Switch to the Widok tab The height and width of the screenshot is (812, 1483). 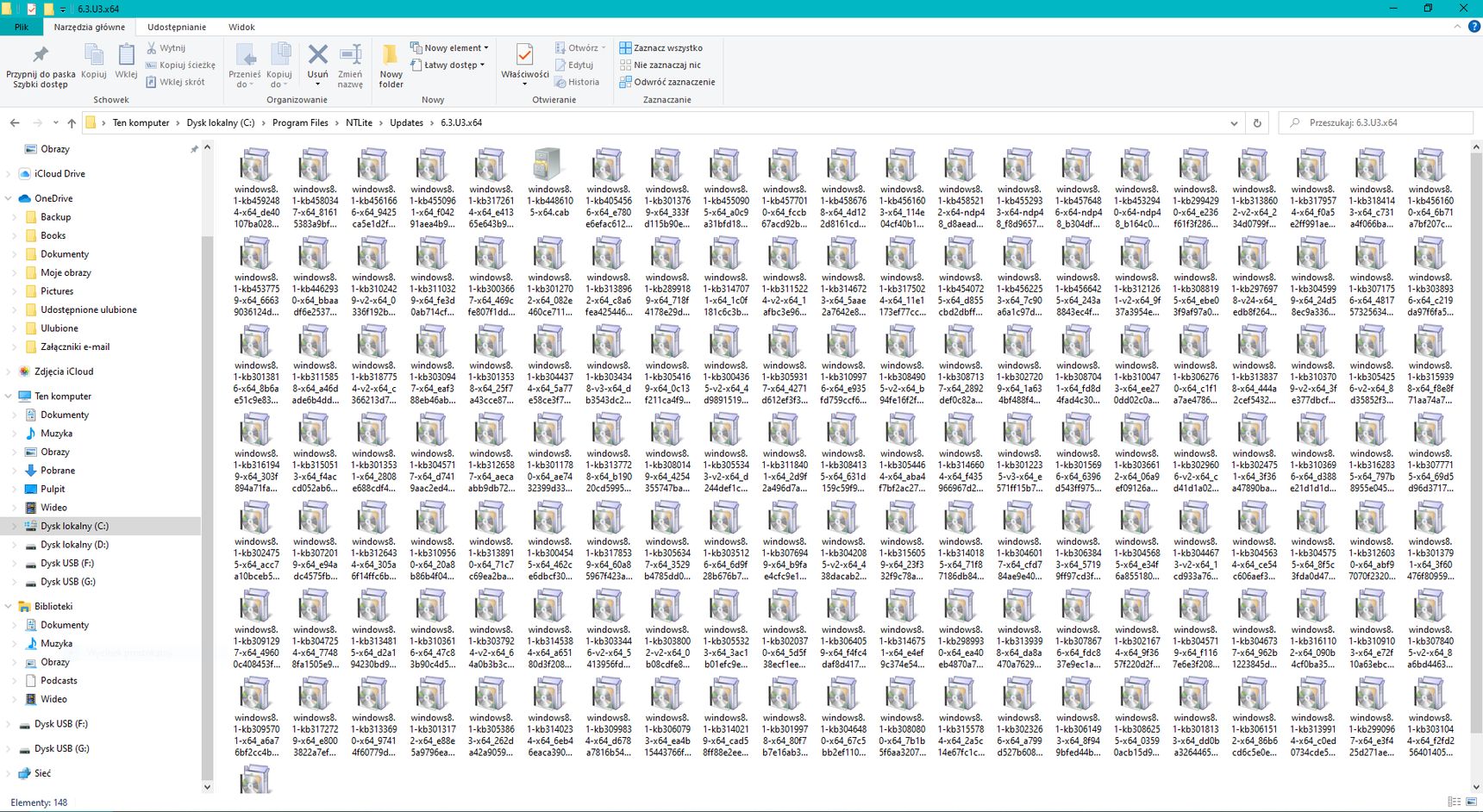coord(241,27)
